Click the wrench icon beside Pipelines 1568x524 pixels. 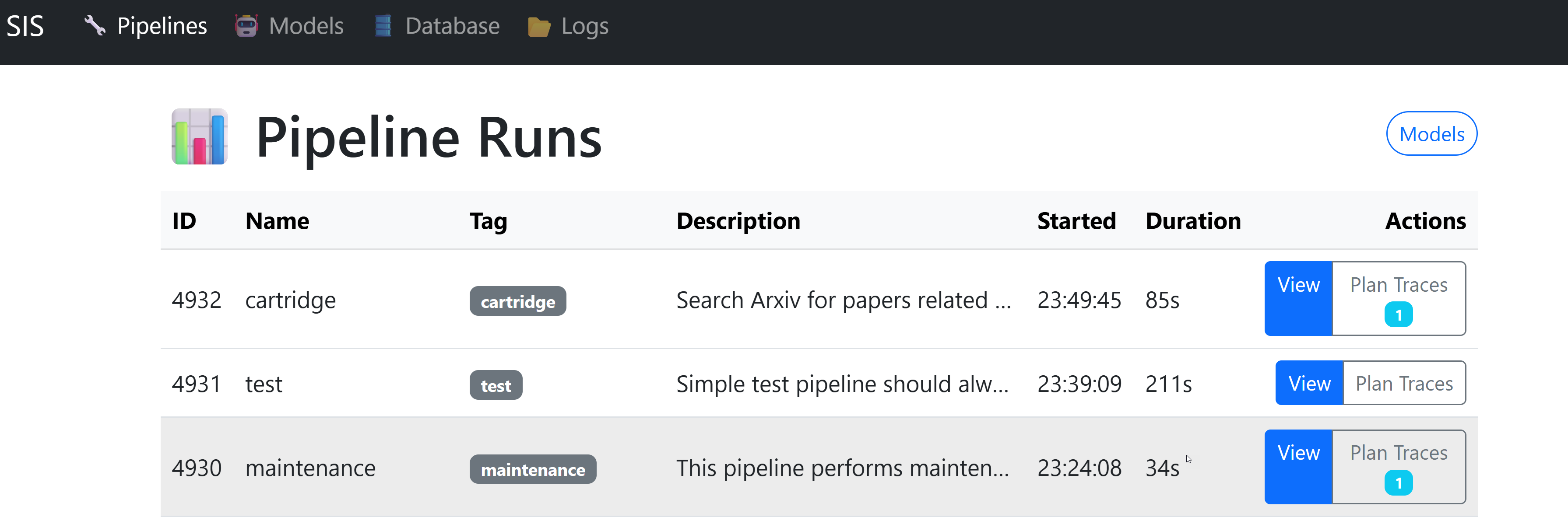95,25
